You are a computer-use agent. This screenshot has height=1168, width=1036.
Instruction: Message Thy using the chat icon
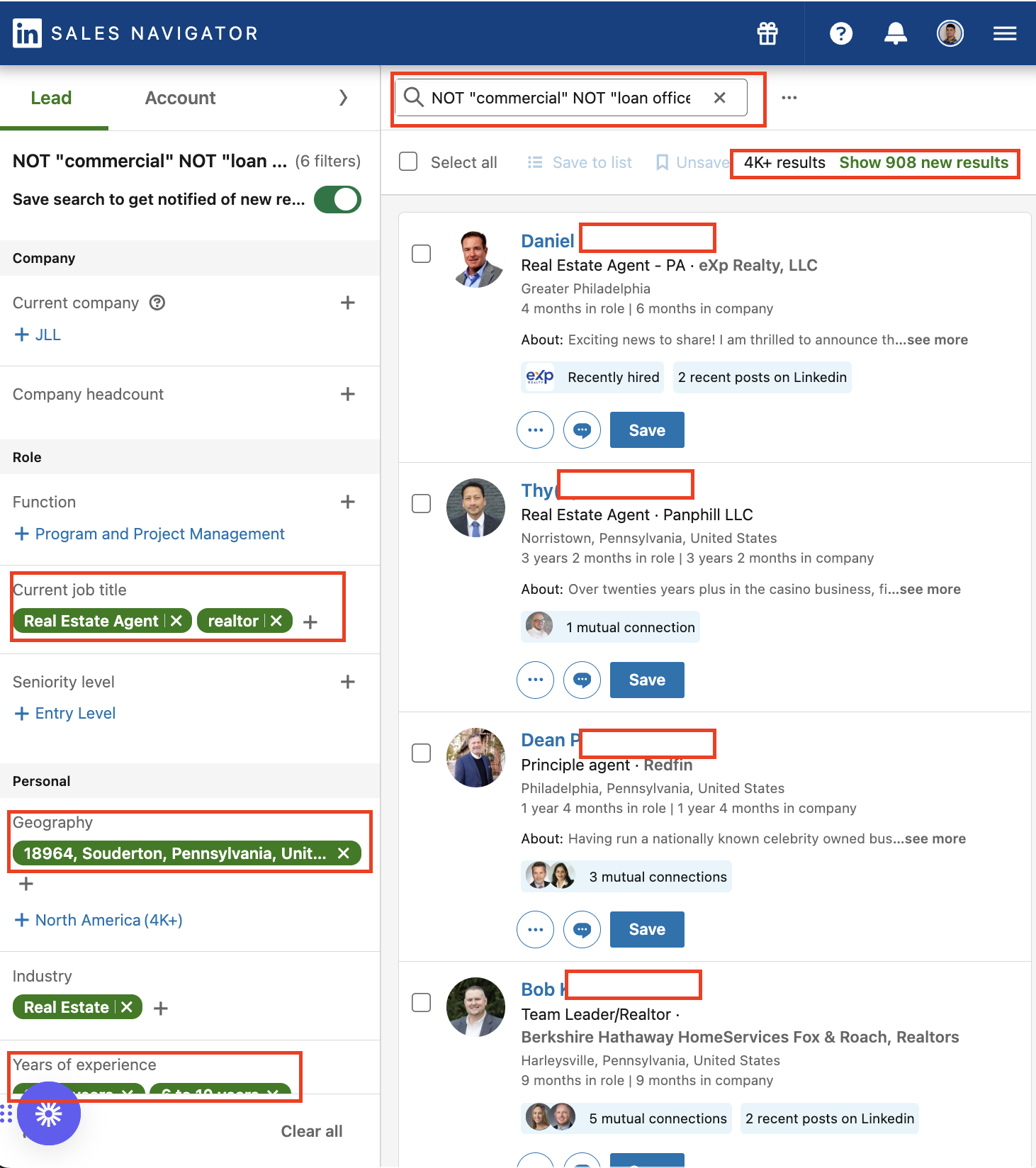(x=582, y=680)
